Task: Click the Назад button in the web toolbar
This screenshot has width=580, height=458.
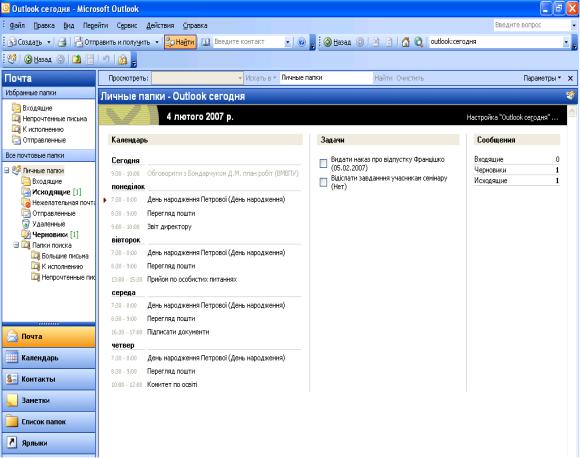Action: 337,42
